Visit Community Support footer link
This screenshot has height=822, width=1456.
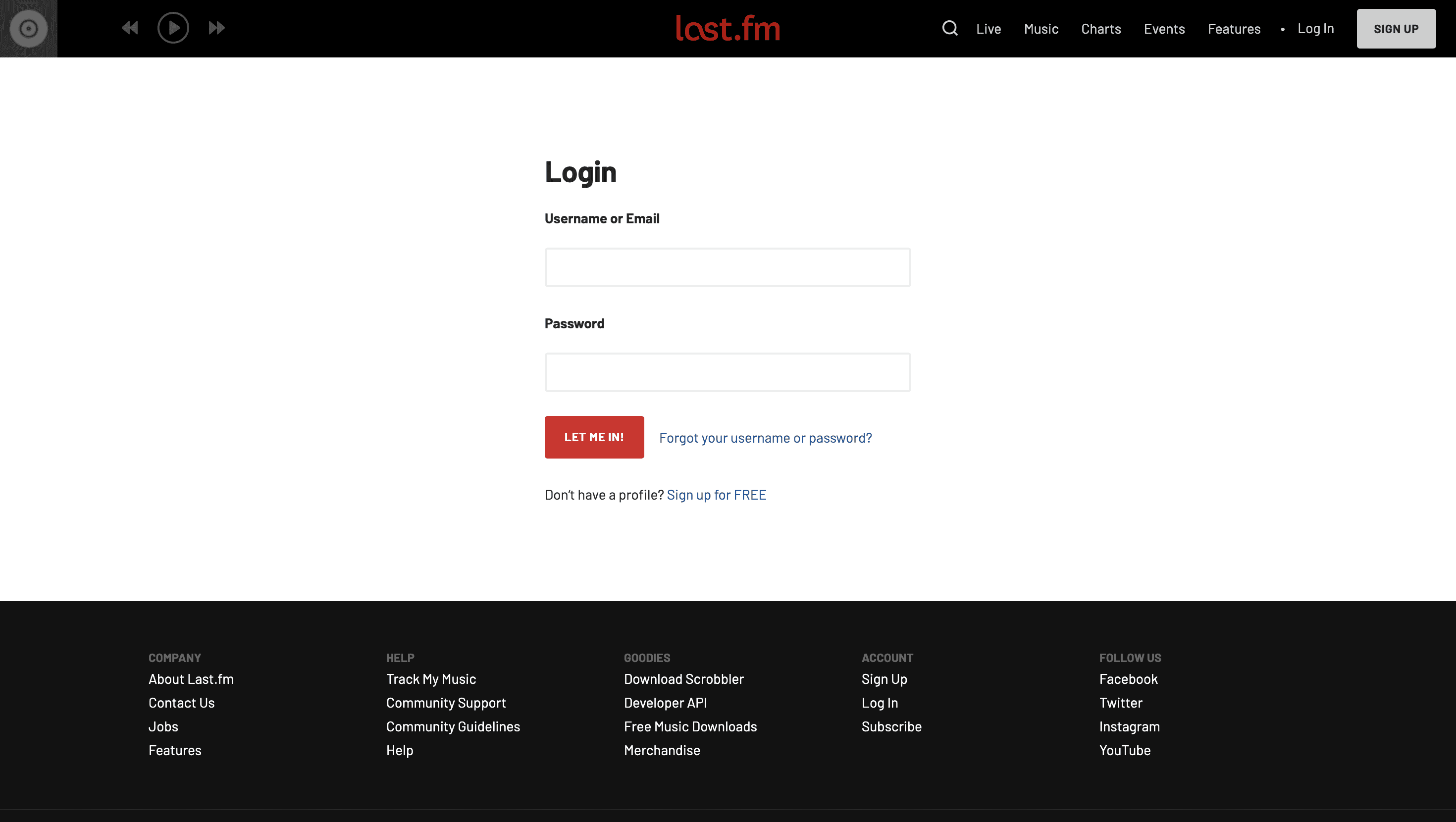[445, 703]
